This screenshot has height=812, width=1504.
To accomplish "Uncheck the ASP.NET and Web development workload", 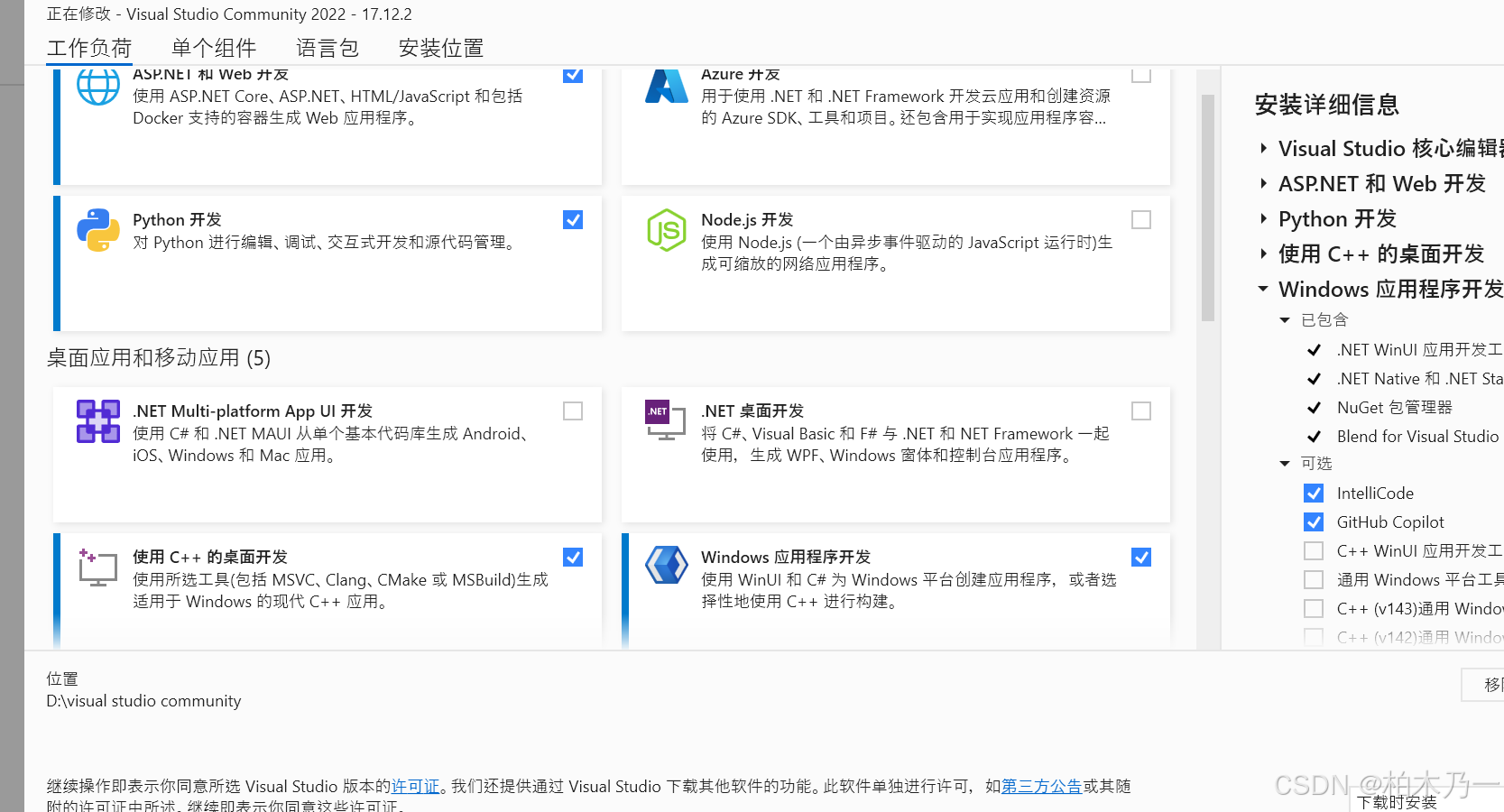I will tap(573, 74).
